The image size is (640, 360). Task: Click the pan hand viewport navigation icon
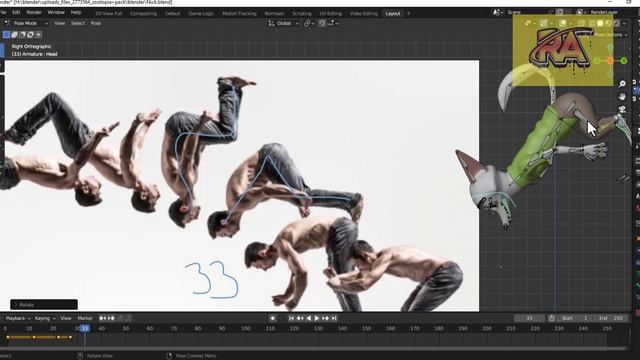pyautogui.click(x=622, y=97)
